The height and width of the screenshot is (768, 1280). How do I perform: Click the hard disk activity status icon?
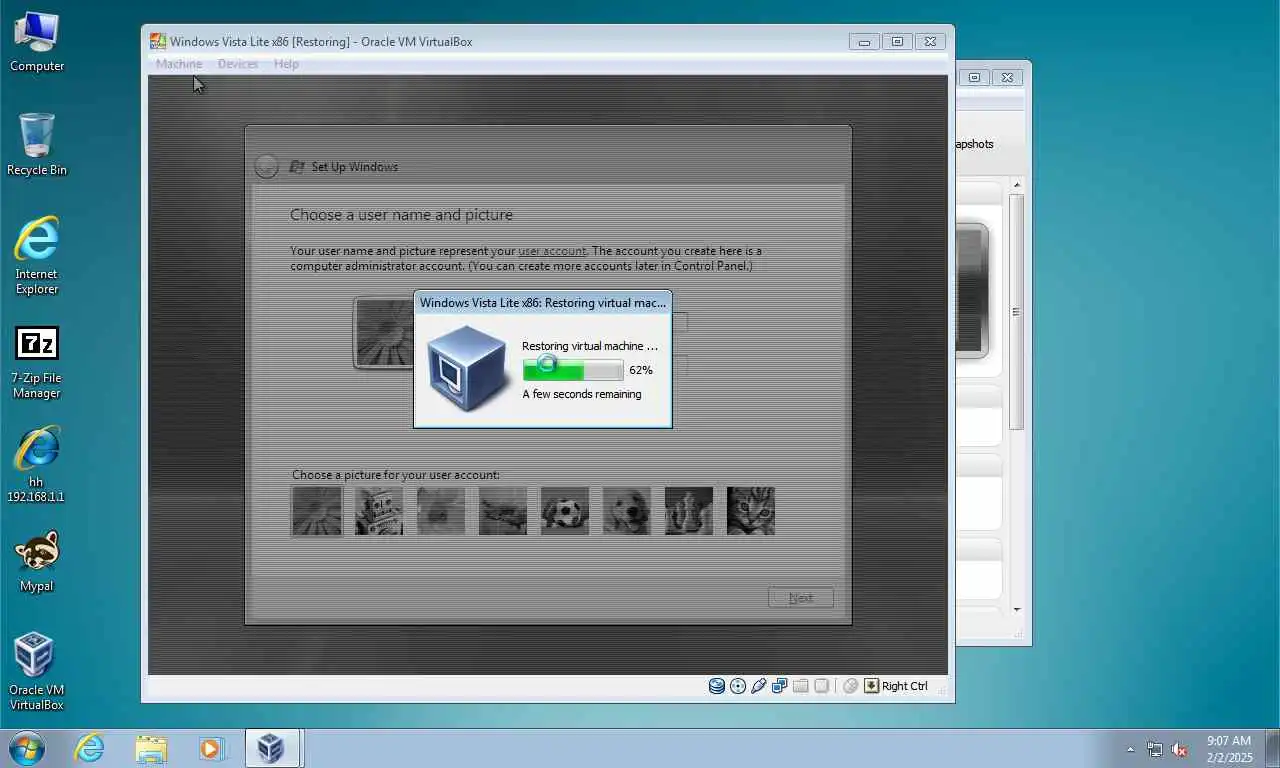(x=717, y=686)
